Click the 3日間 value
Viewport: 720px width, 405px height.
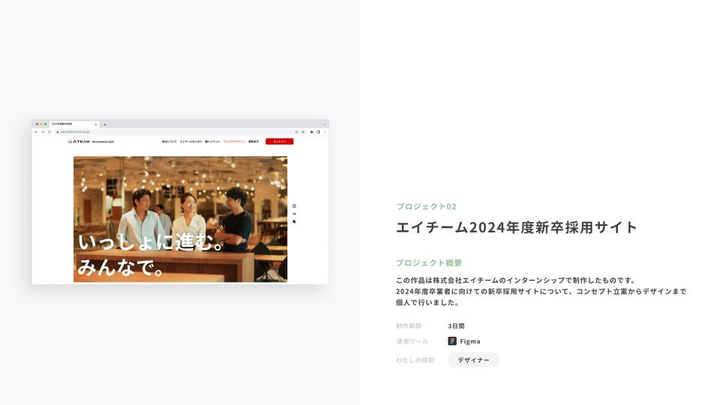click(456, 326)
